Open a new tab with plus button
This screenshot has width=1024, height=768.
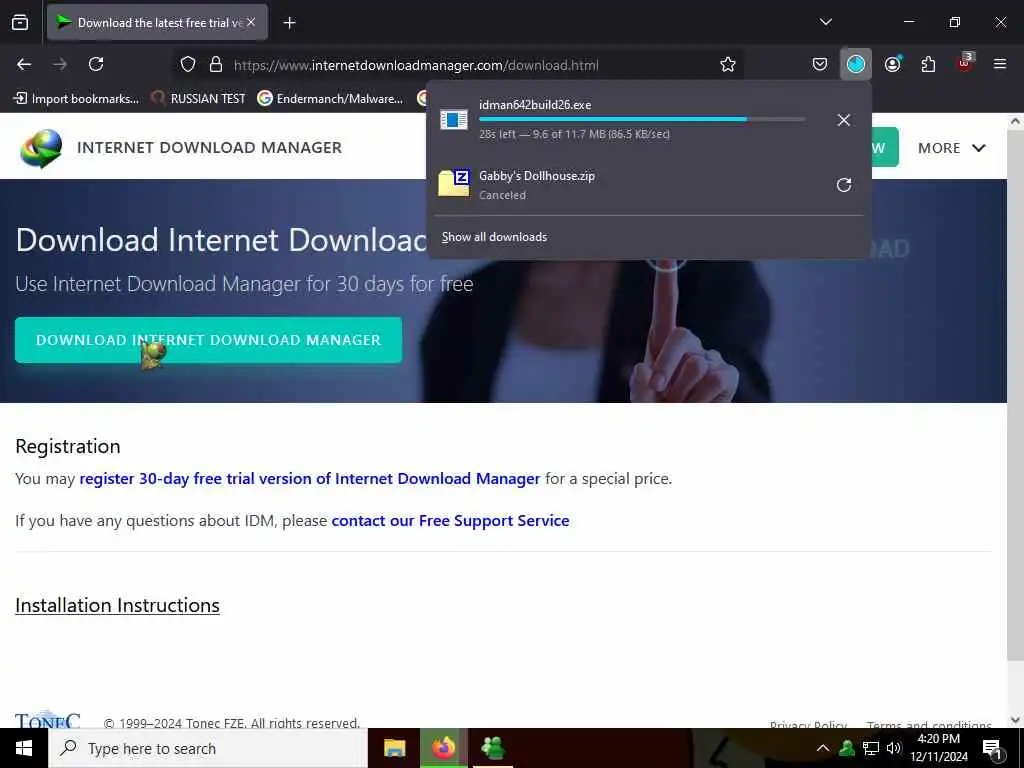pos(289,23)
